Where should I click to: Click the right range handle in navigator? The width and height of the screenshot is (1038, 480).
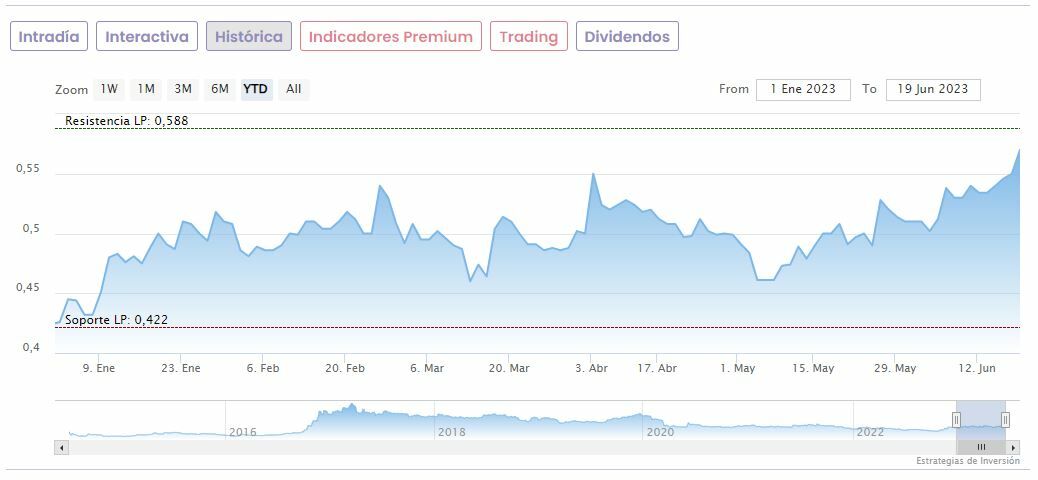point(1005,420)
